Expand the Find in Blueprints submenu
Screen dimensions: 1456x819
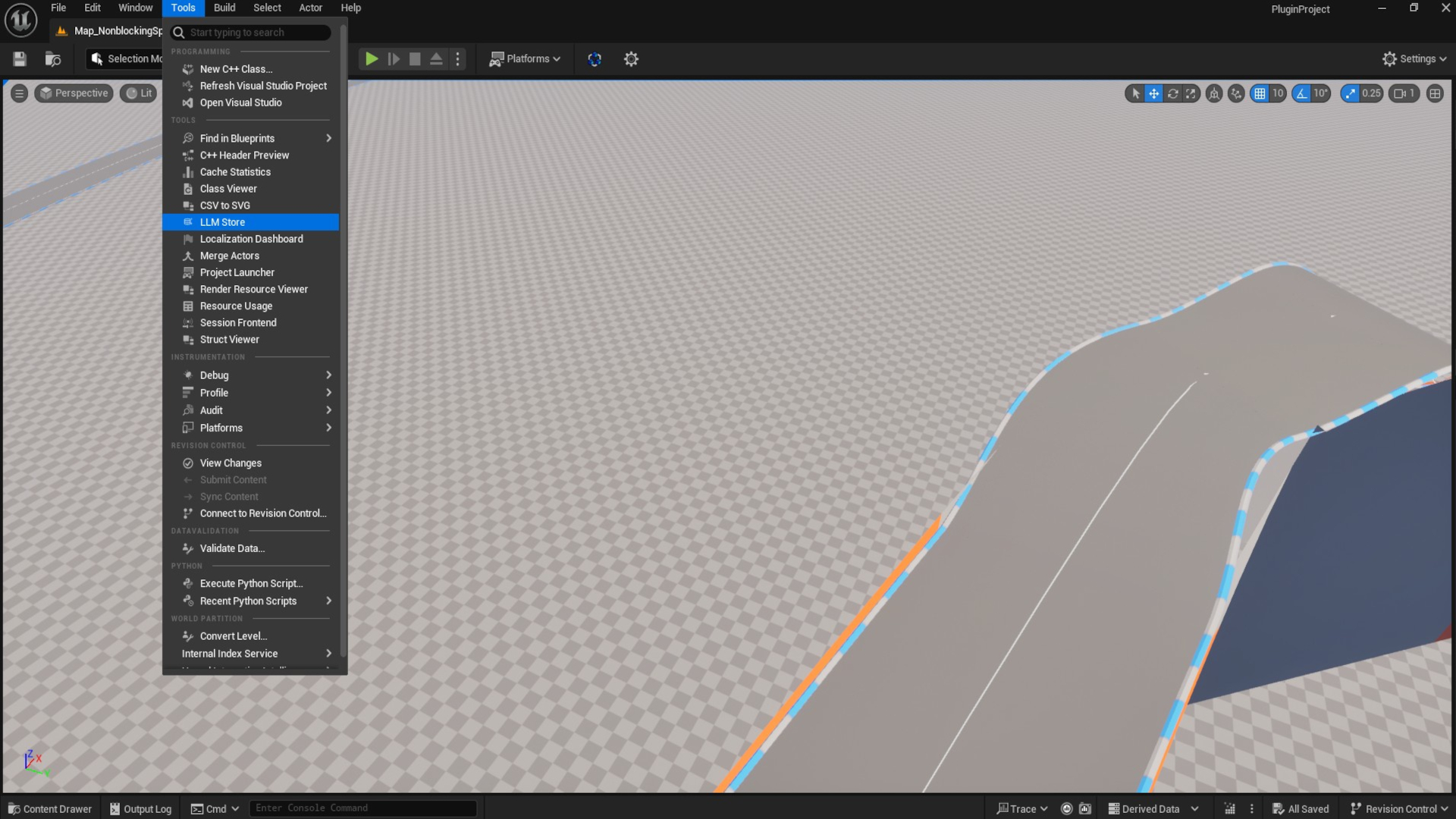coord(251,138)
